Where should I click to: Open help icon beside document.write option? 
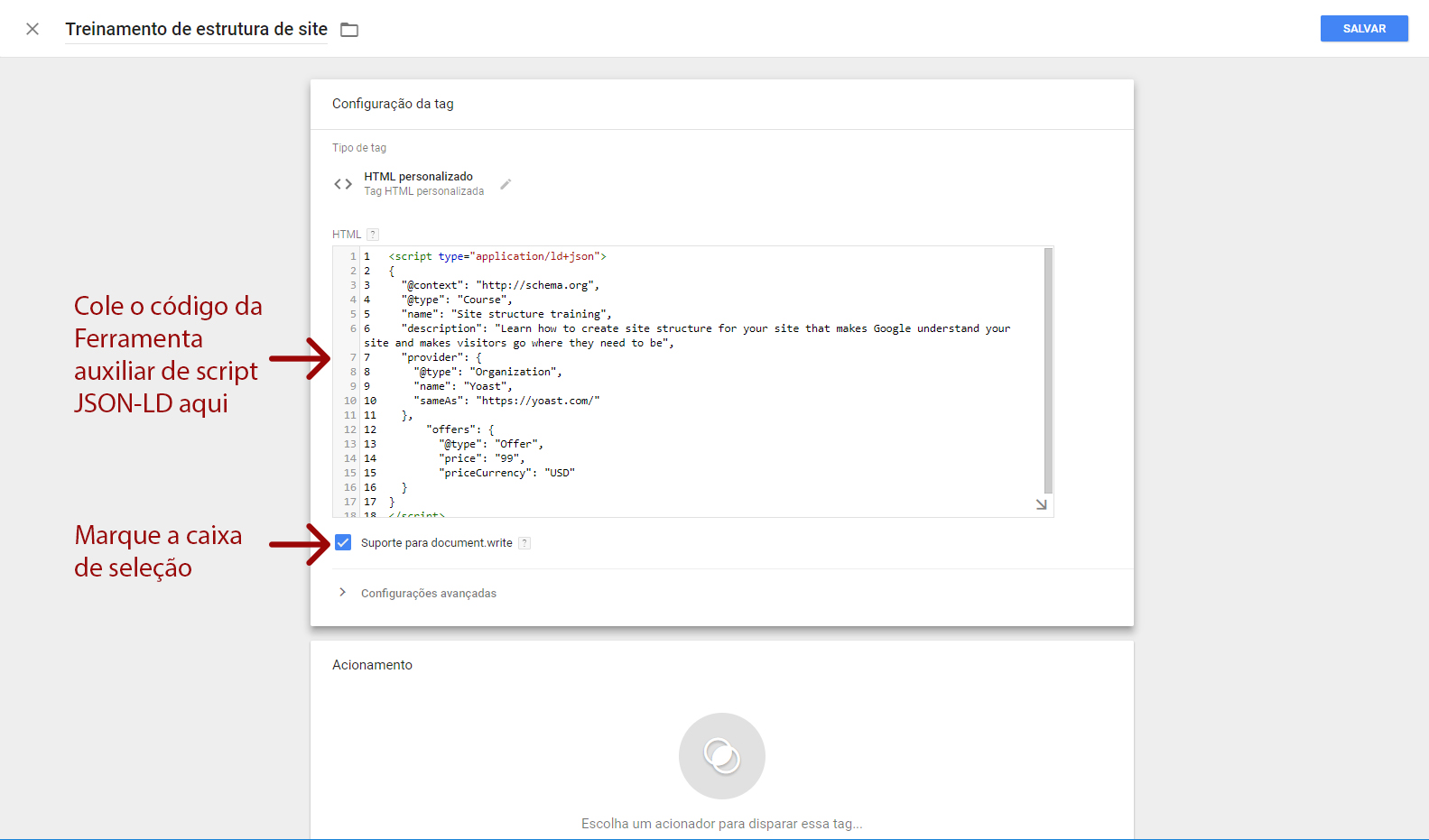coord(524,543)
